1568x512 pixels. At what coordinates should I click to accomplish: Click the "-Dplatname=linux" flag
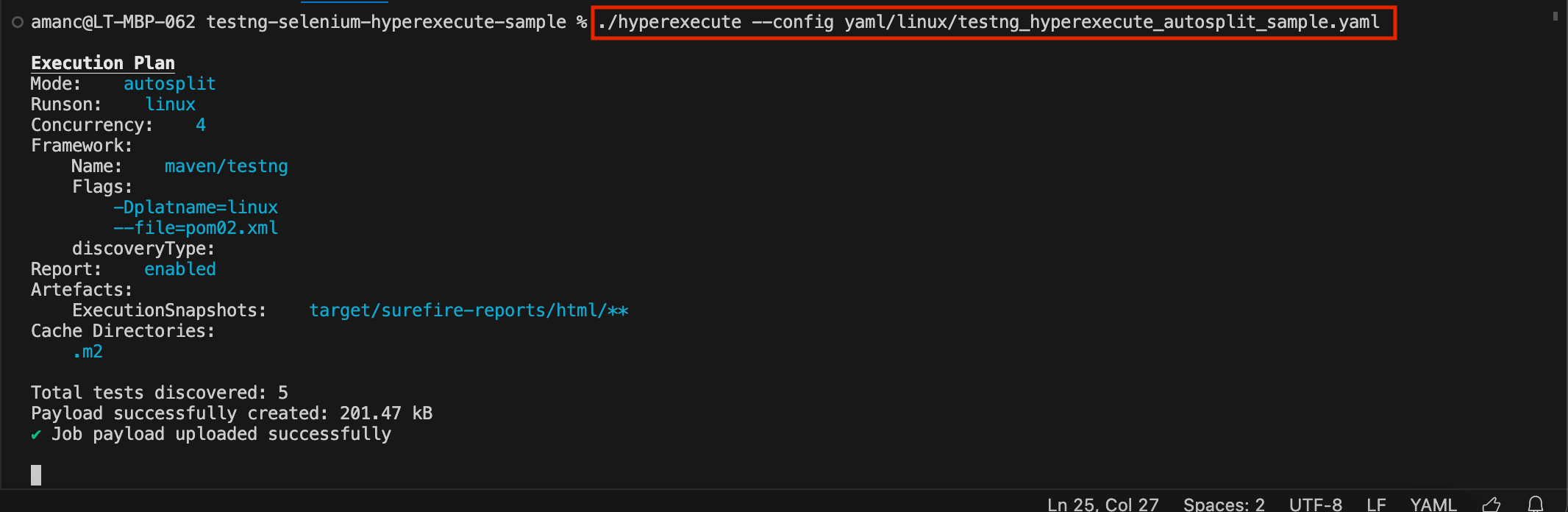196,207
